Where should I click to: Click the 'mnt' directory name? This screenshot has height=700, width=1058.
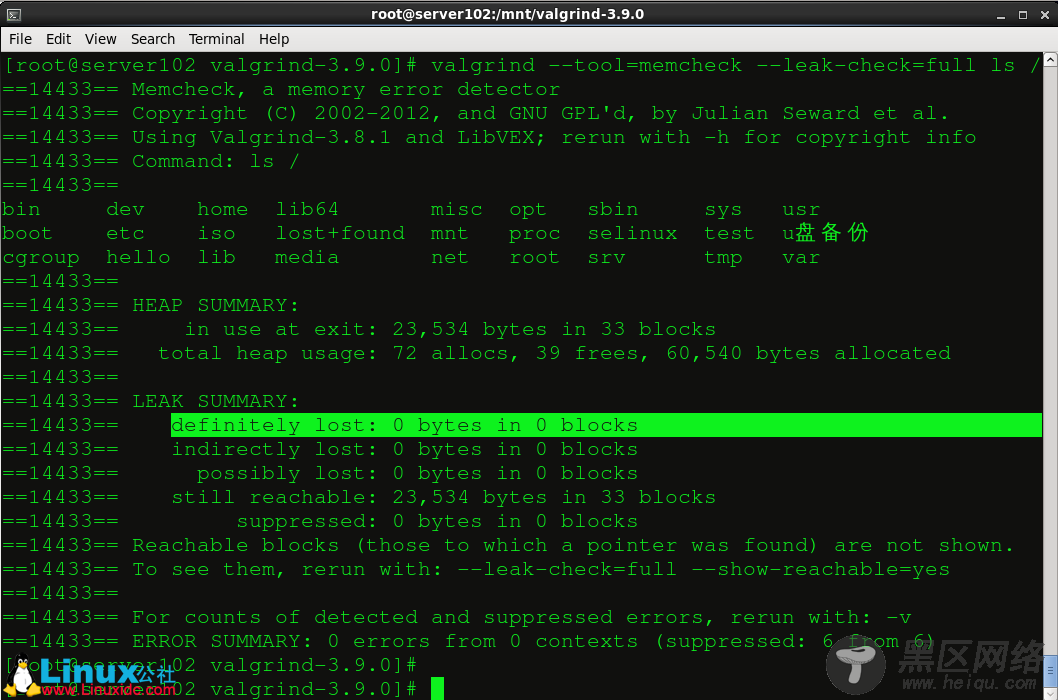tap(449, 234)
